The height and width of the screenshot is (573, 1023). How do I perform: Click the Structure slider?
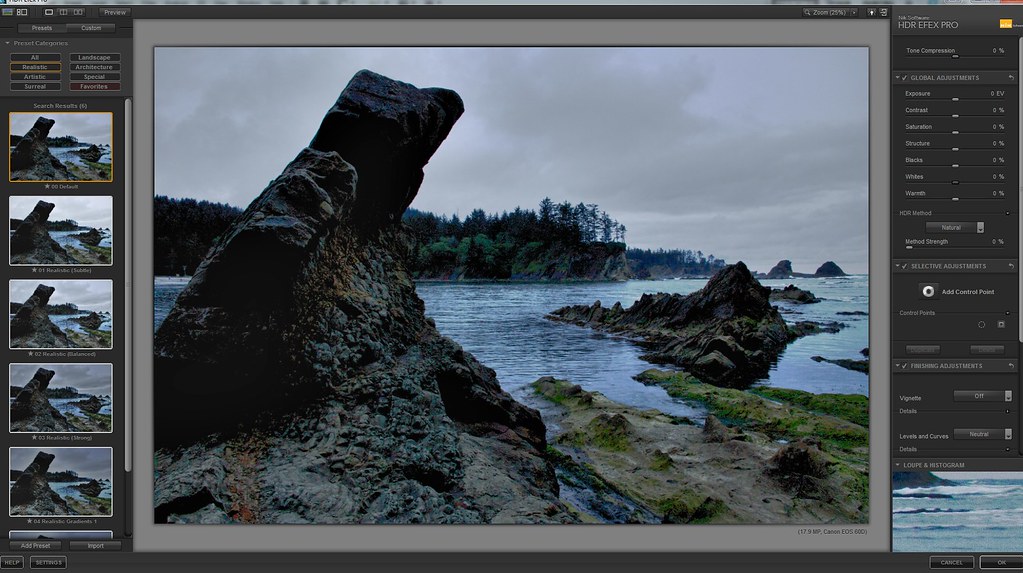[955, 149]
